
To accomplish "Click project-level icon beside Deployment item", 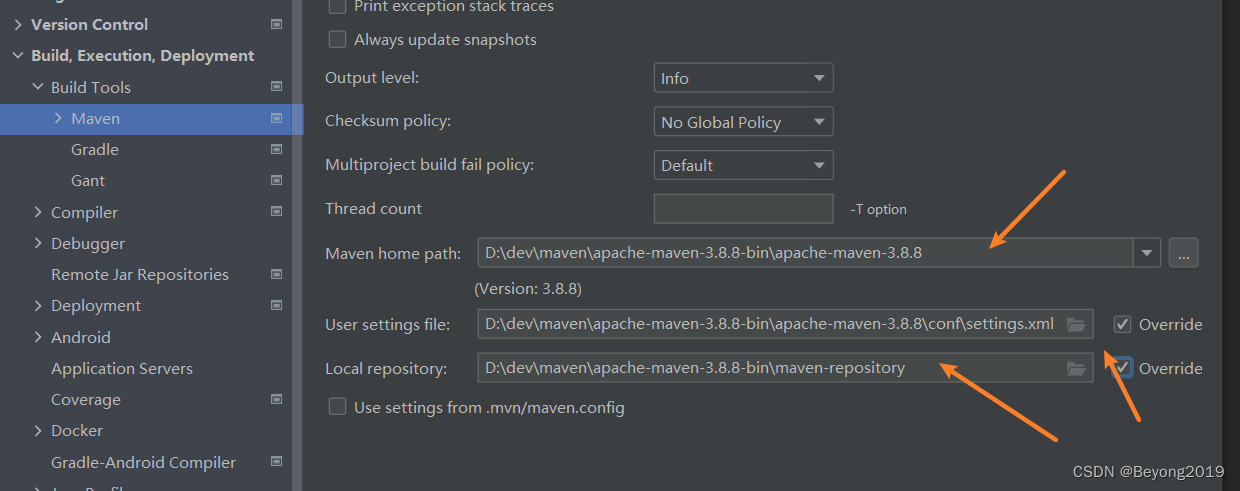I will pos(276,306).
